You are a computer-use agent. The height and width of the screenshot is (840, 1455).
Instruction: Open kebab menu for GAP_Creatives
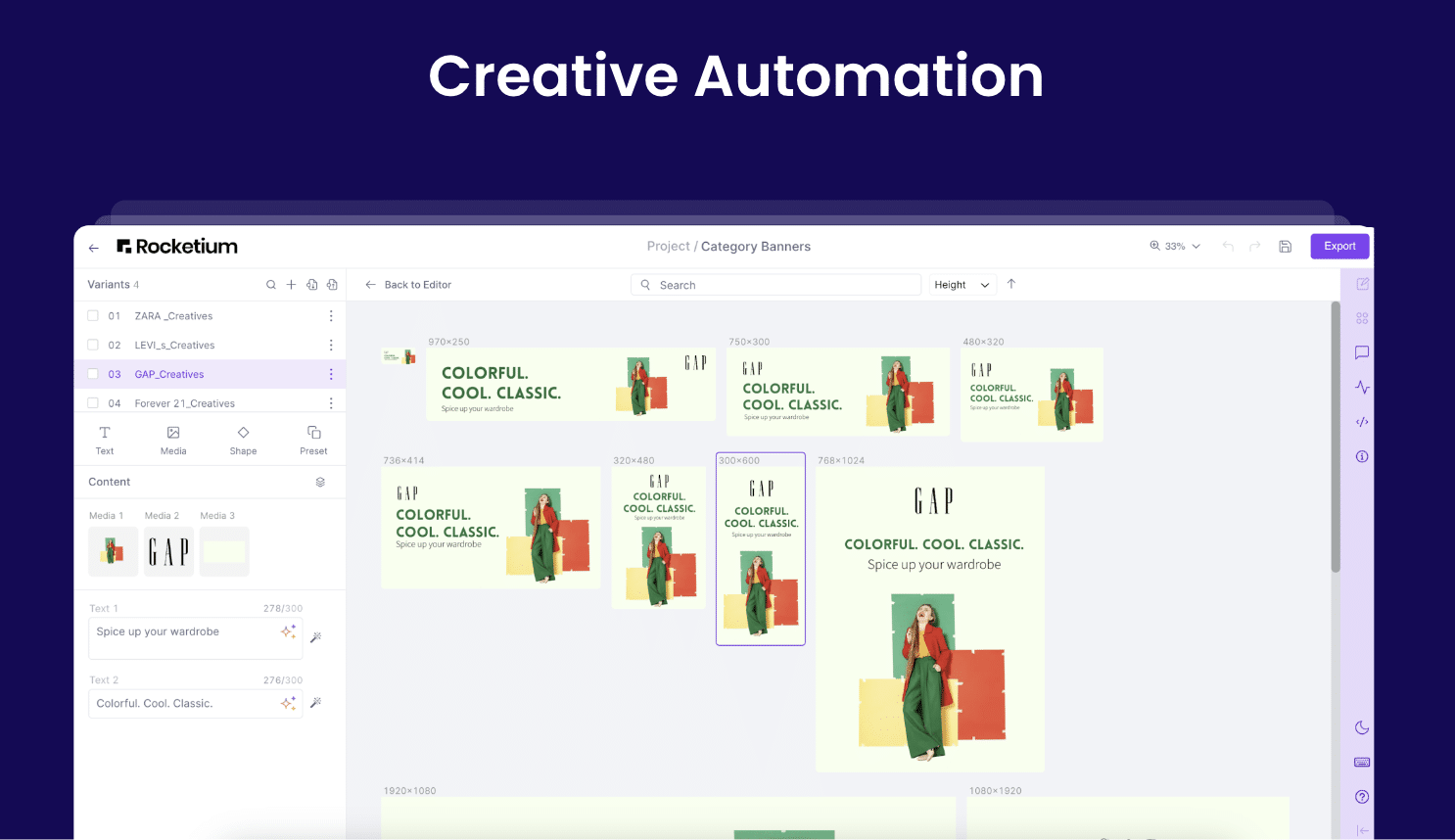tap(331, 375)
